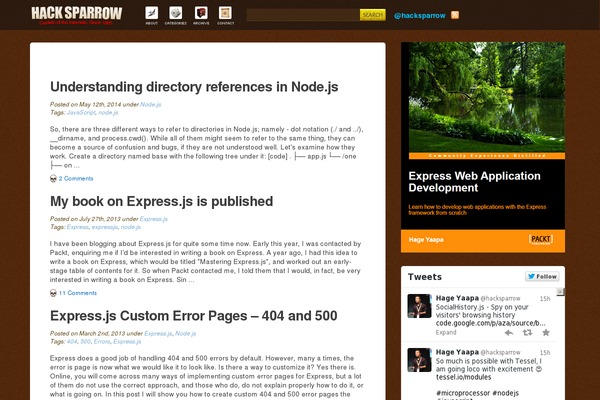Click the Hack Sparrow site logo
The image size is (600, 400).
pos(76,14)
